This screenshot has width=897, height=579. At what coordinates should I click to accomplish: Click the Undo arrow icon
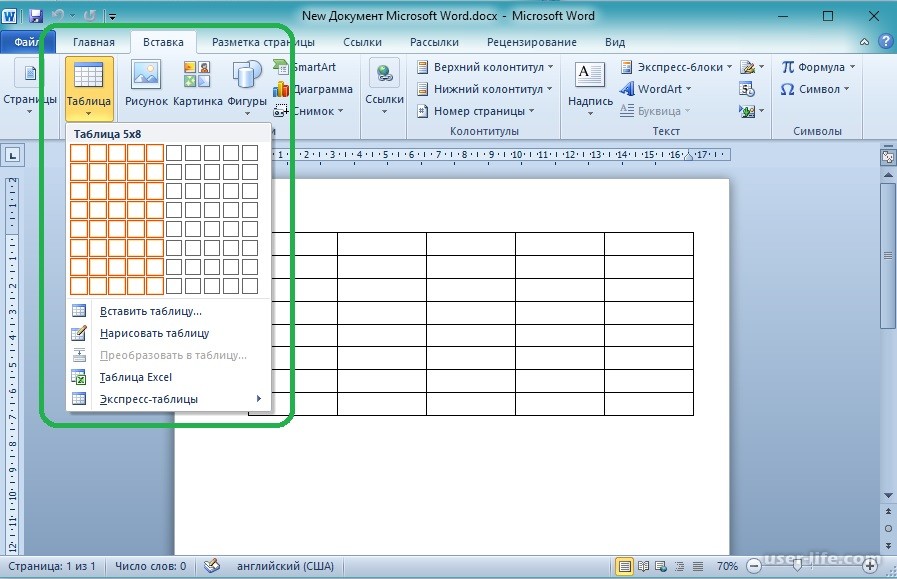tap(57, 15)
